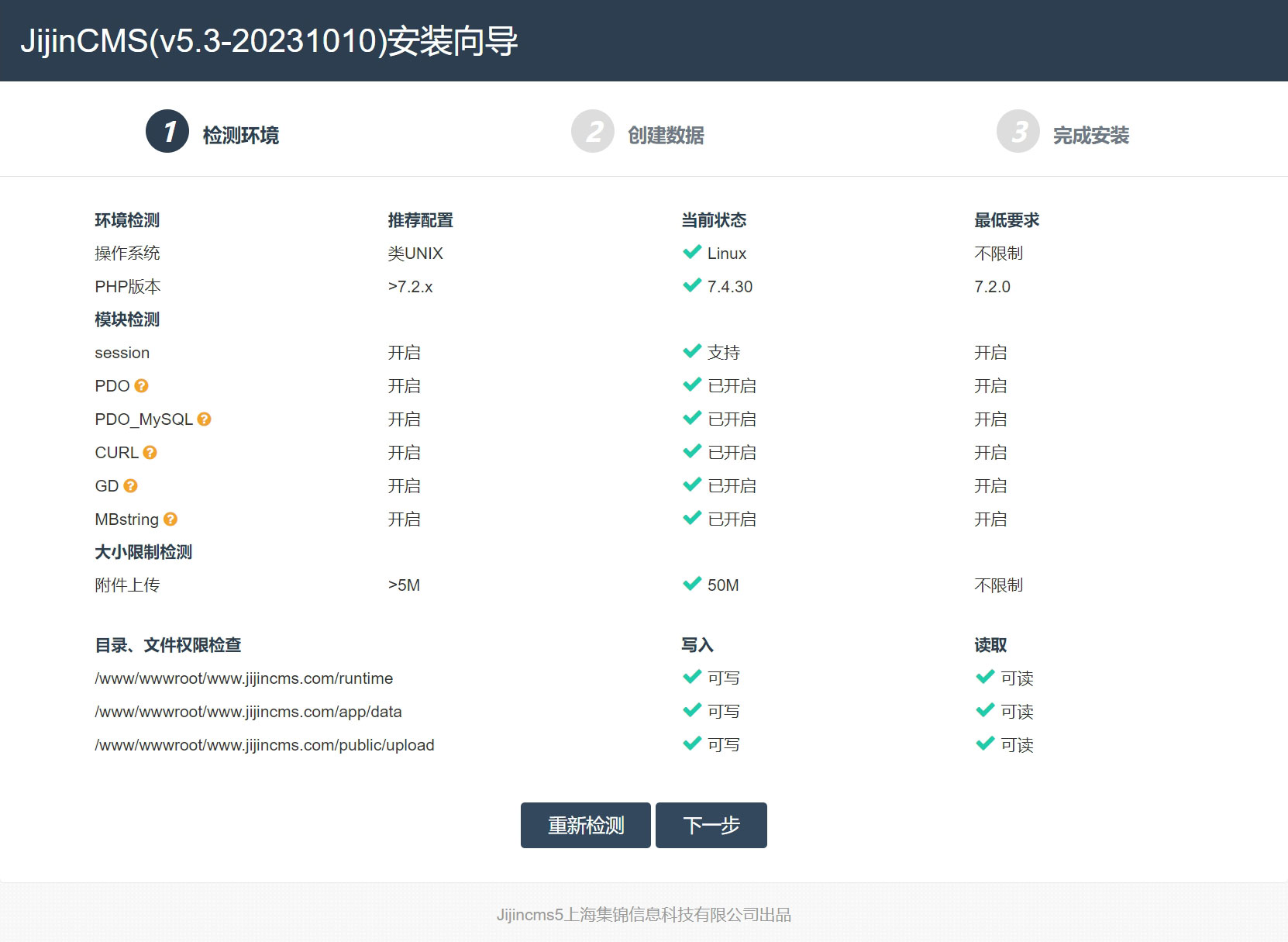Click the MBstring help question-mark icon

tap(170, 519)
